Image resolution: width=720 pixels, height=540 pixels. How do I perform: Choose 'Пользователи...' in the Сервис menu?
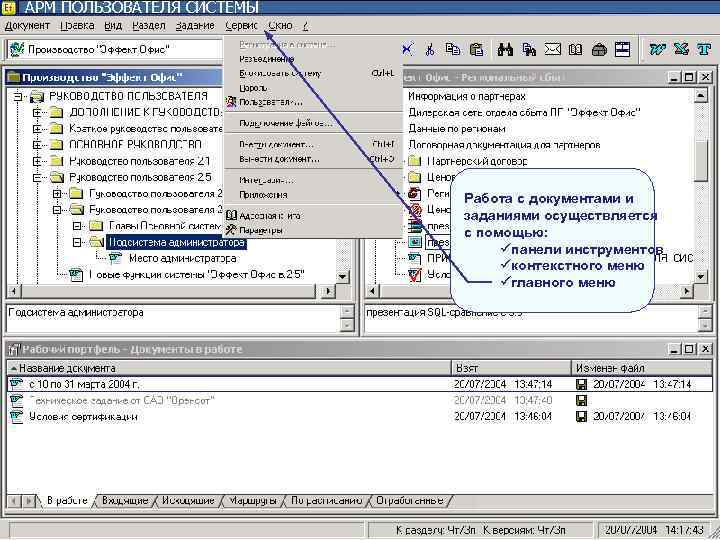[x=312, y=102]
